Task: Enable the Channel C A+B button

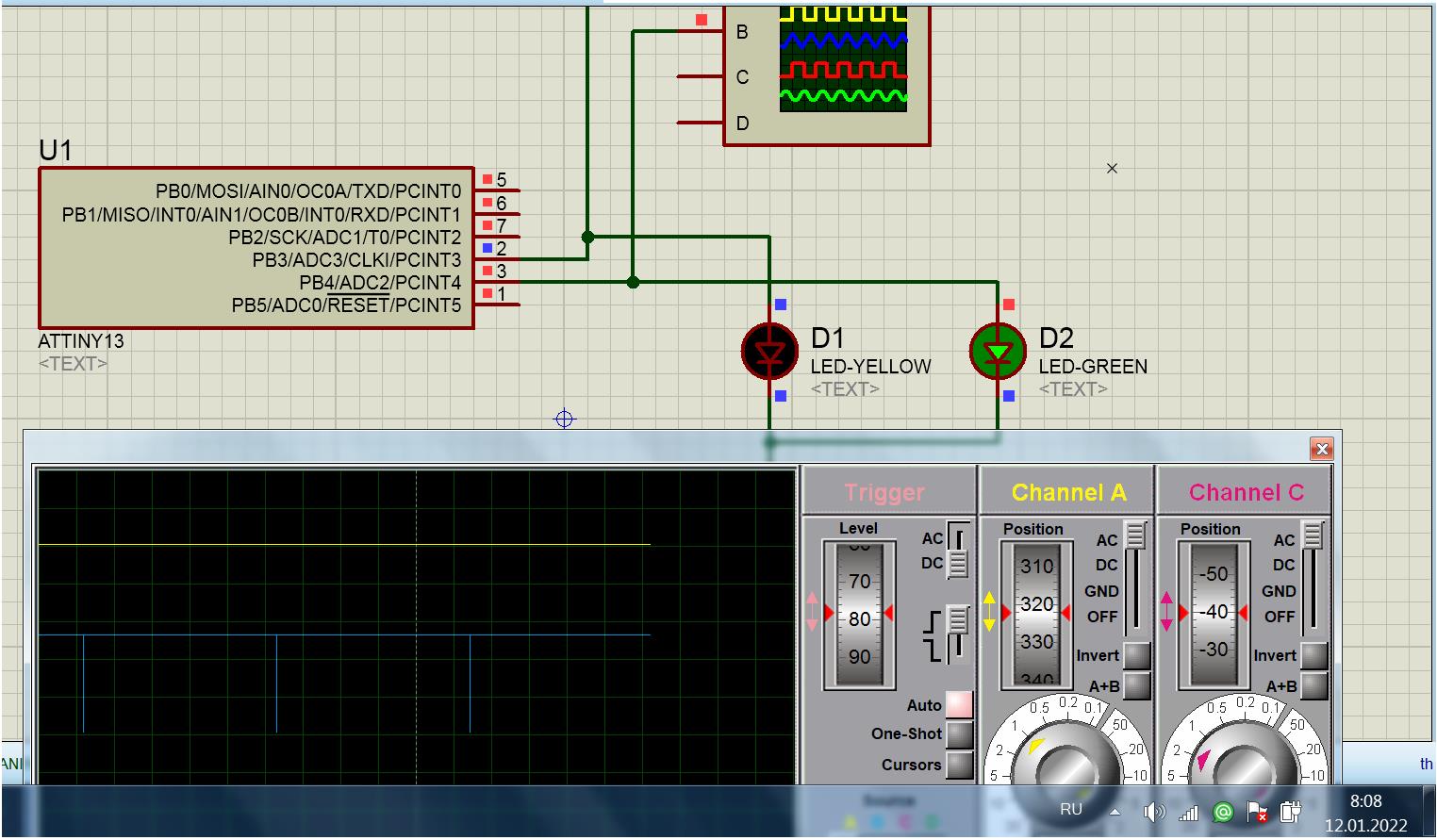Action: click(x=1313, y=686)
